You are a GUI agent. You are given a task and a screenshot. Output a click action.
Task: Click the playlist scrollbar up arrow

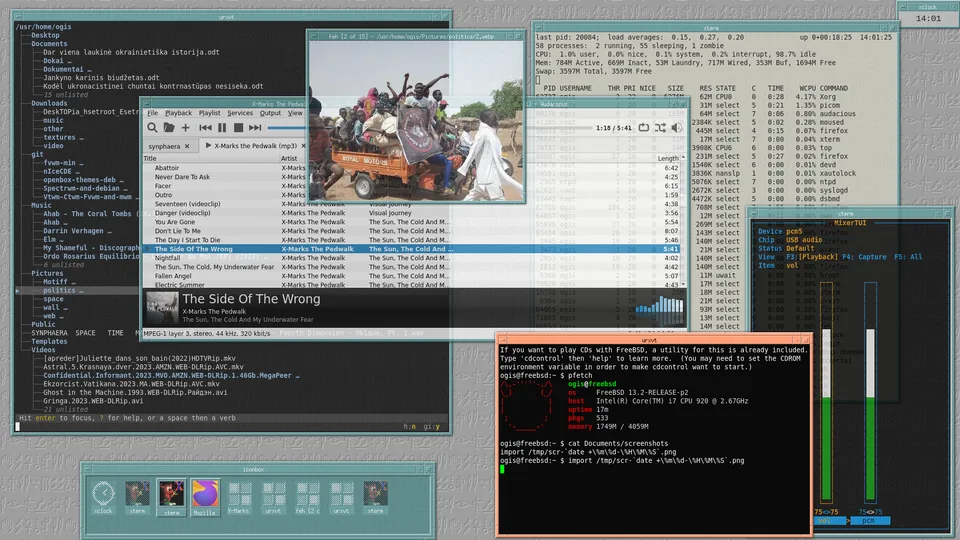click(x=683, y=158)
